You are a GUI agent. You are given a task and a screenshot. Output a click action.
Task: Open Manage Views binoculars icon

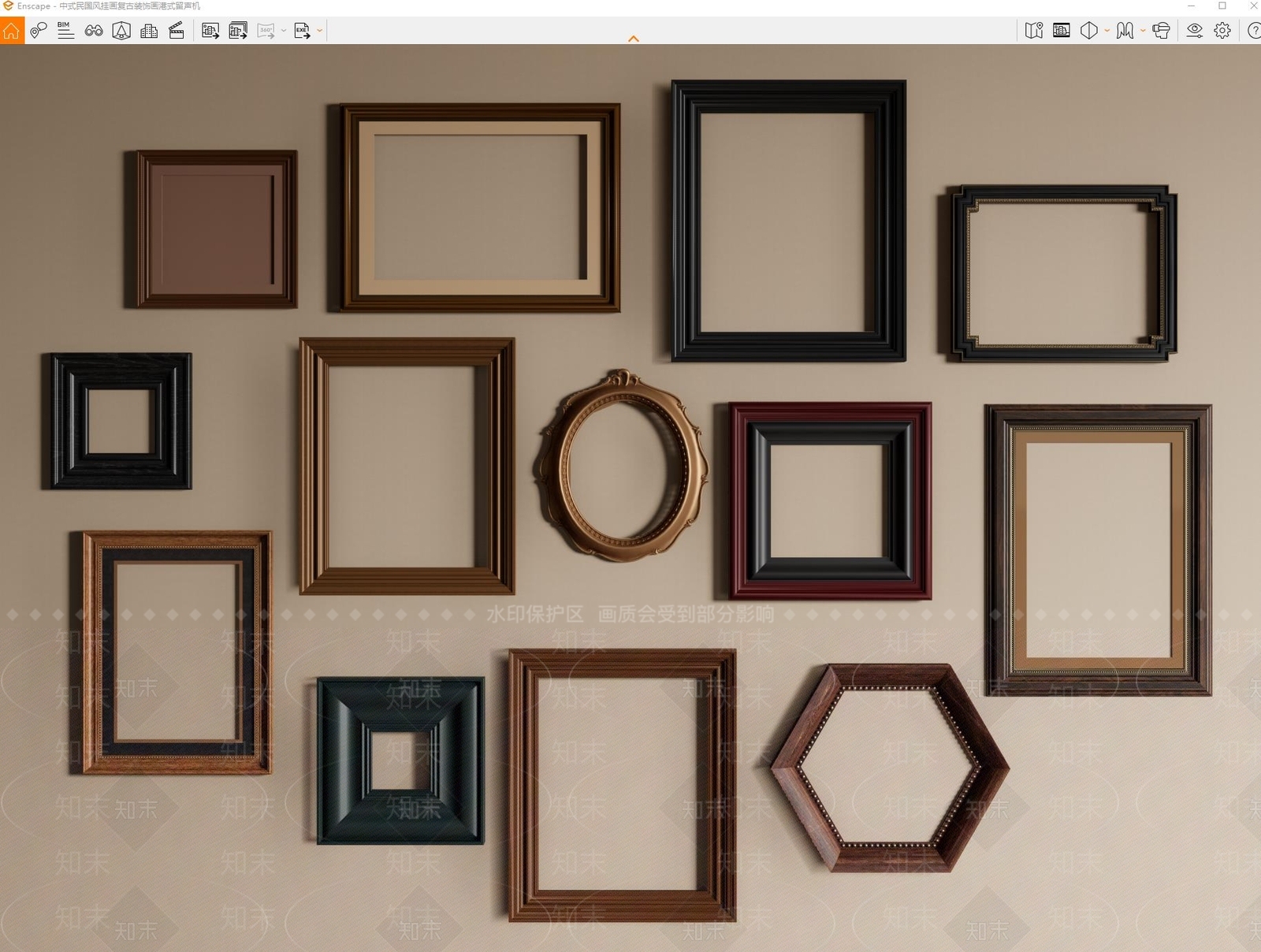(x=94, y=31)
